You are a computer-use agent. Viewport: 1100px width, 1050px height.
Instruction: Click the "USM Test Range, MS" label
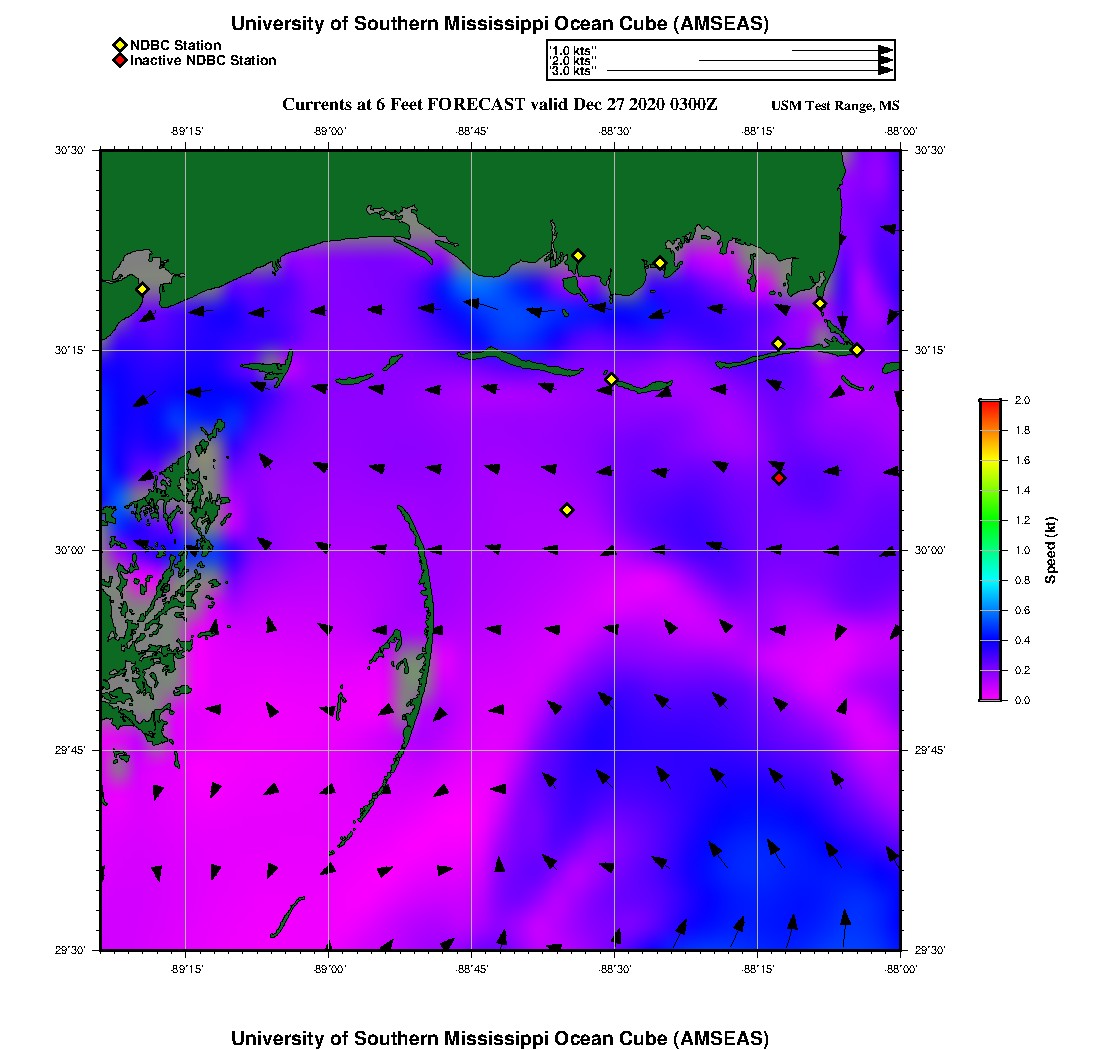835,106
